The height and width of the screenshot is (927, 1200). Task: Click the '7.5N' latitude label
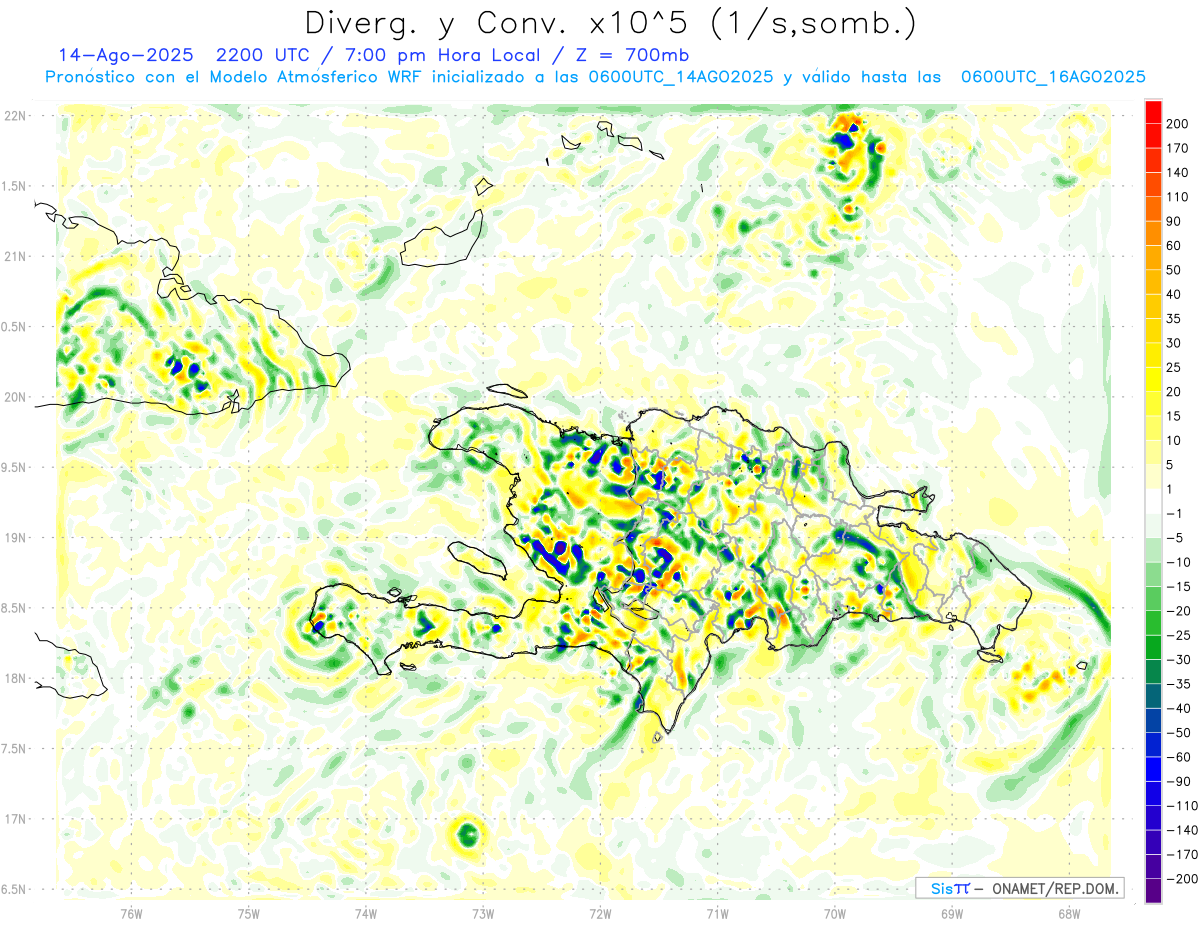[x=14, y=749]
